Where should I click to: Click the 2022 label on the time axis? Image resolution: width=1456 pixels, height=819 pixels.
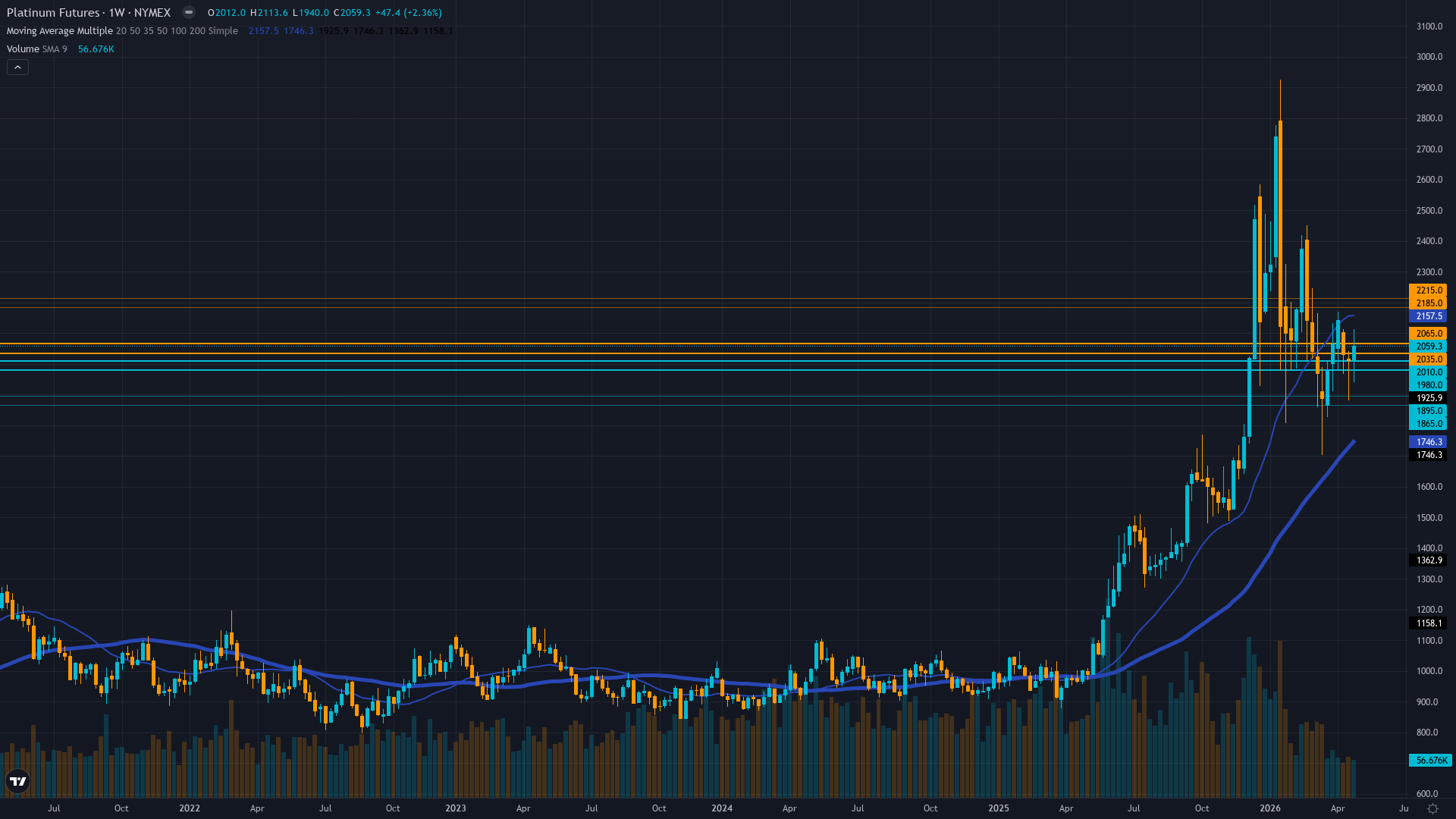click(x=190, y=808)
